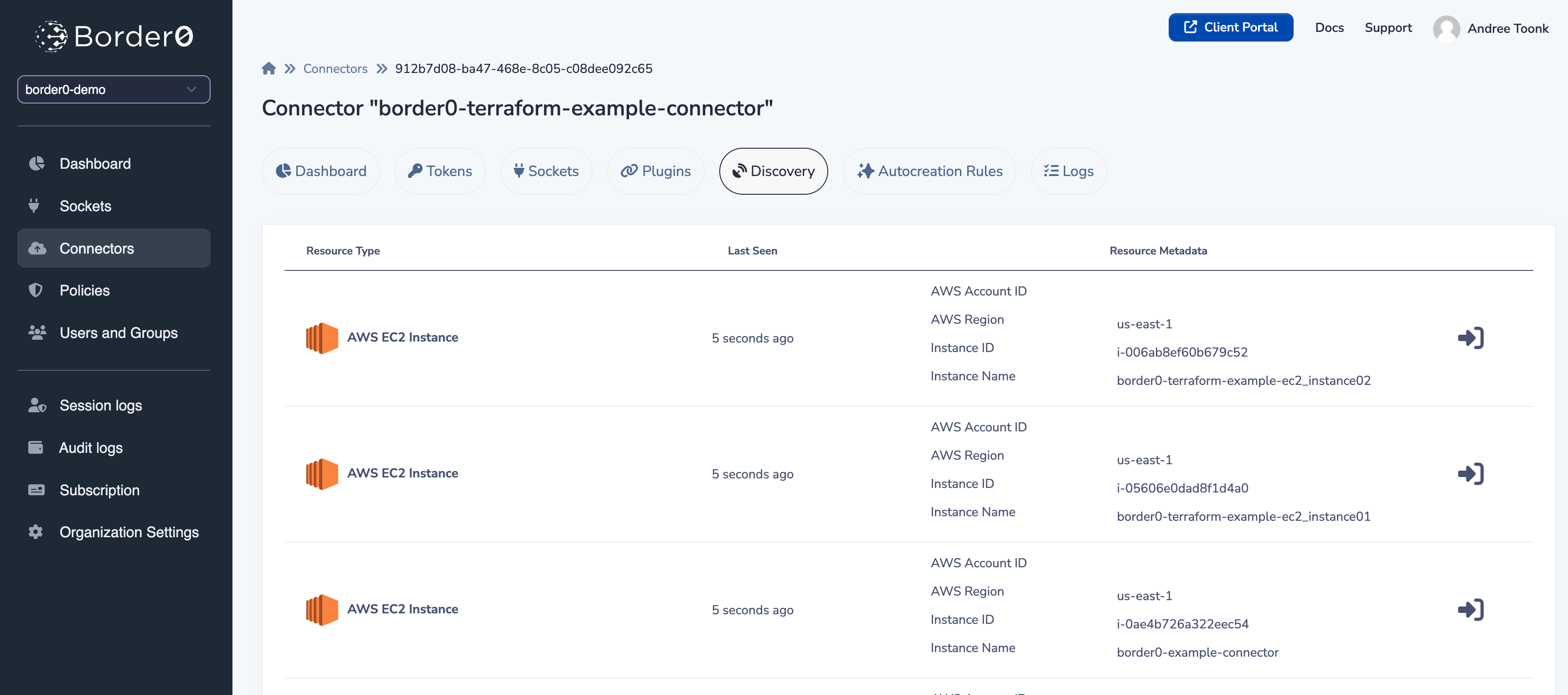Click the Session logs user icon
Viewport: 1568px width, 695px height.
tap(37, 405)
